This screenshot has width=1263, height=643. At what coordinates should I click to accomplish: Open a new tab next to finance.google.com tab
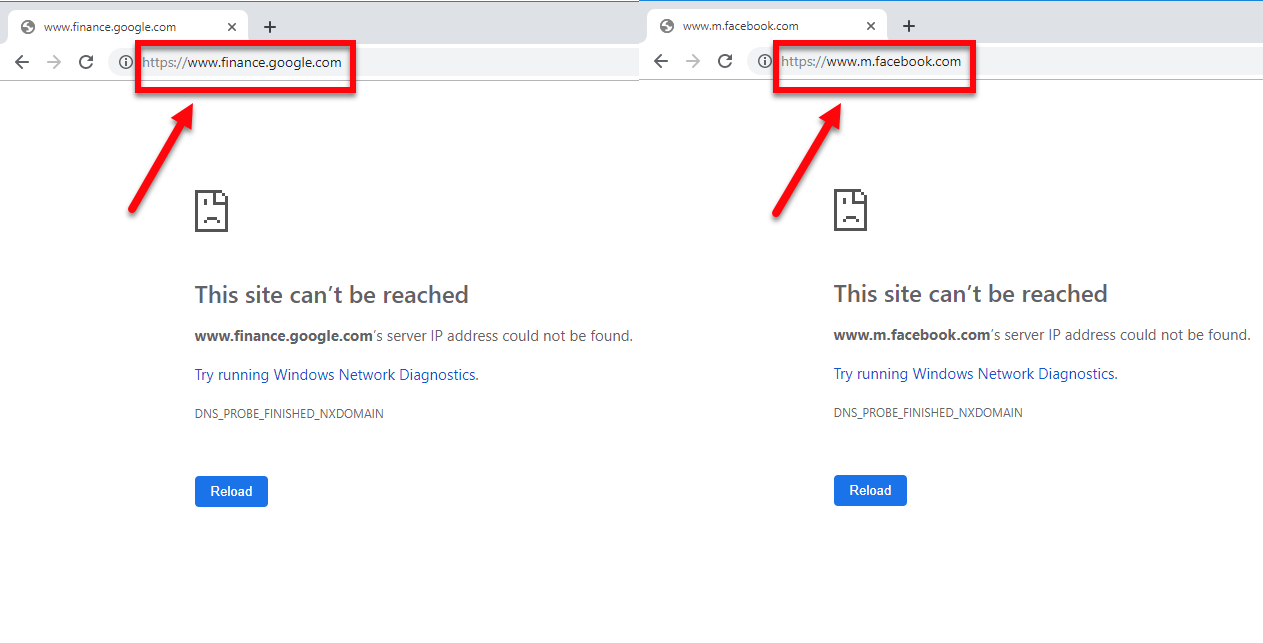[270, 27]
